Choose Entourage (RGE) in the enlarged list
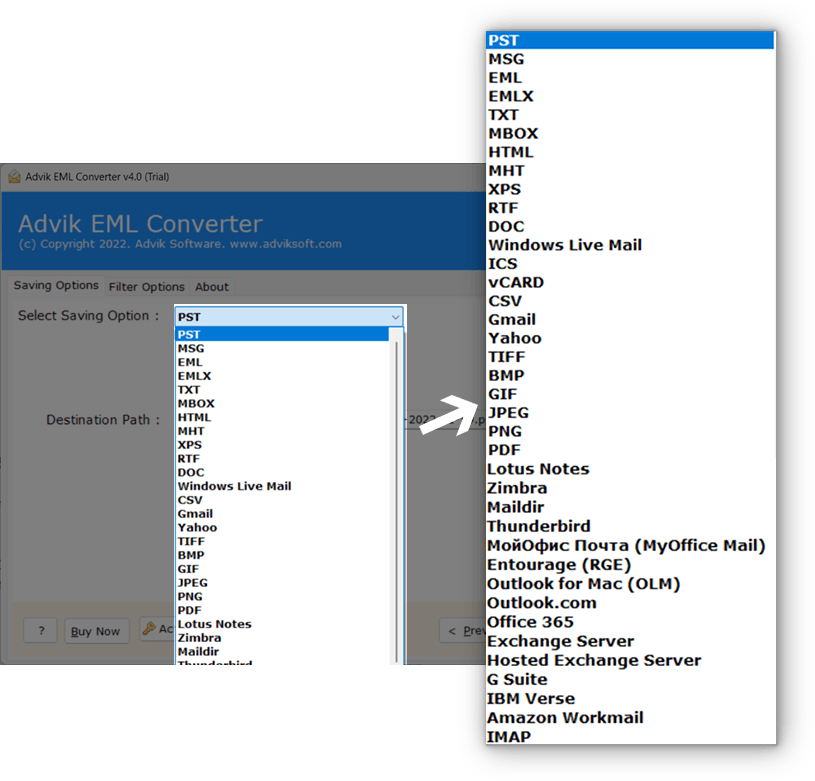The width and height of the screenshot is (815, 781). pyautogui.click(x=630, y=564)
